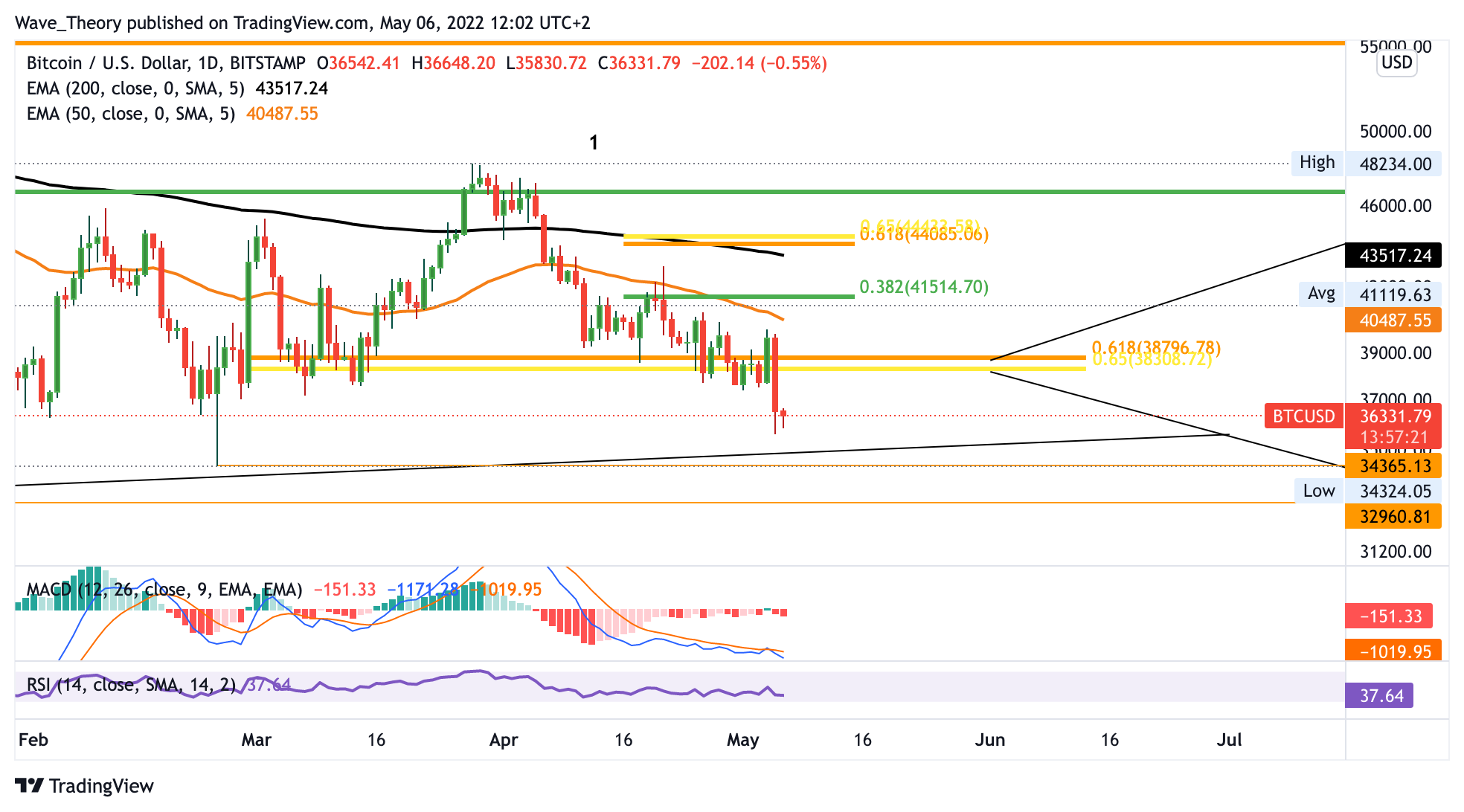This screenshot has width=1464, height=812.
Task: Click the Jun marker on time axis
Action: [989, 740]
